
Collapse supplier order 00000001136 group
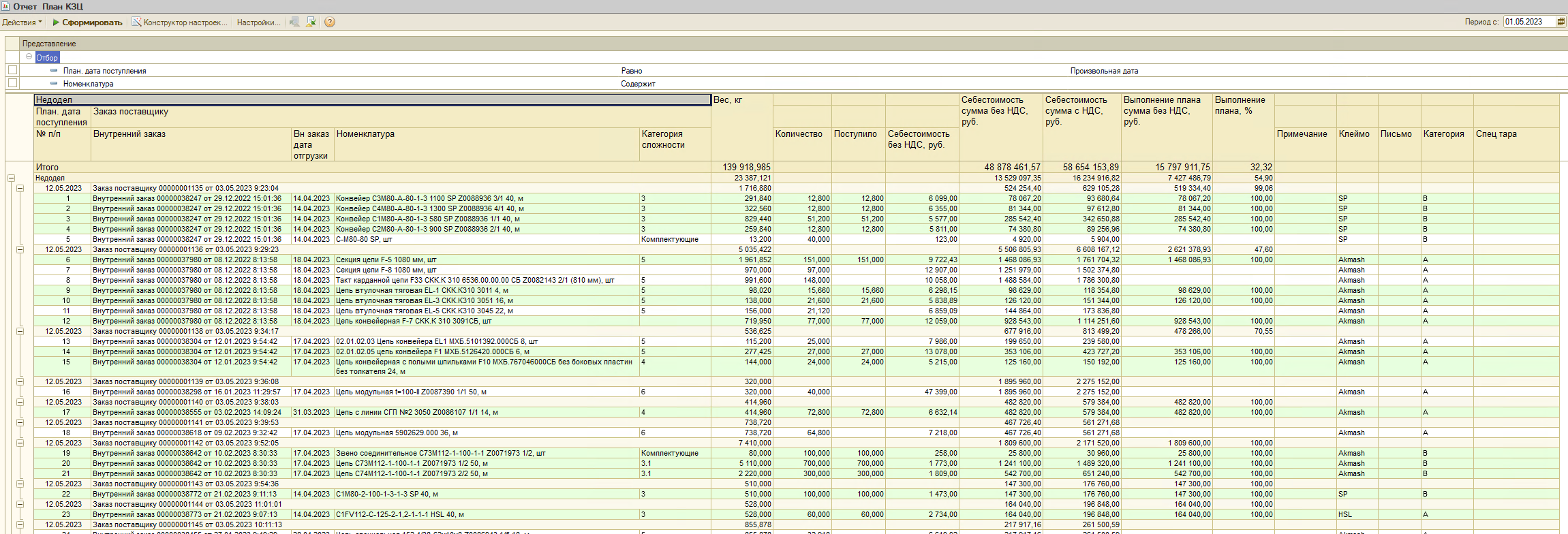20,249
